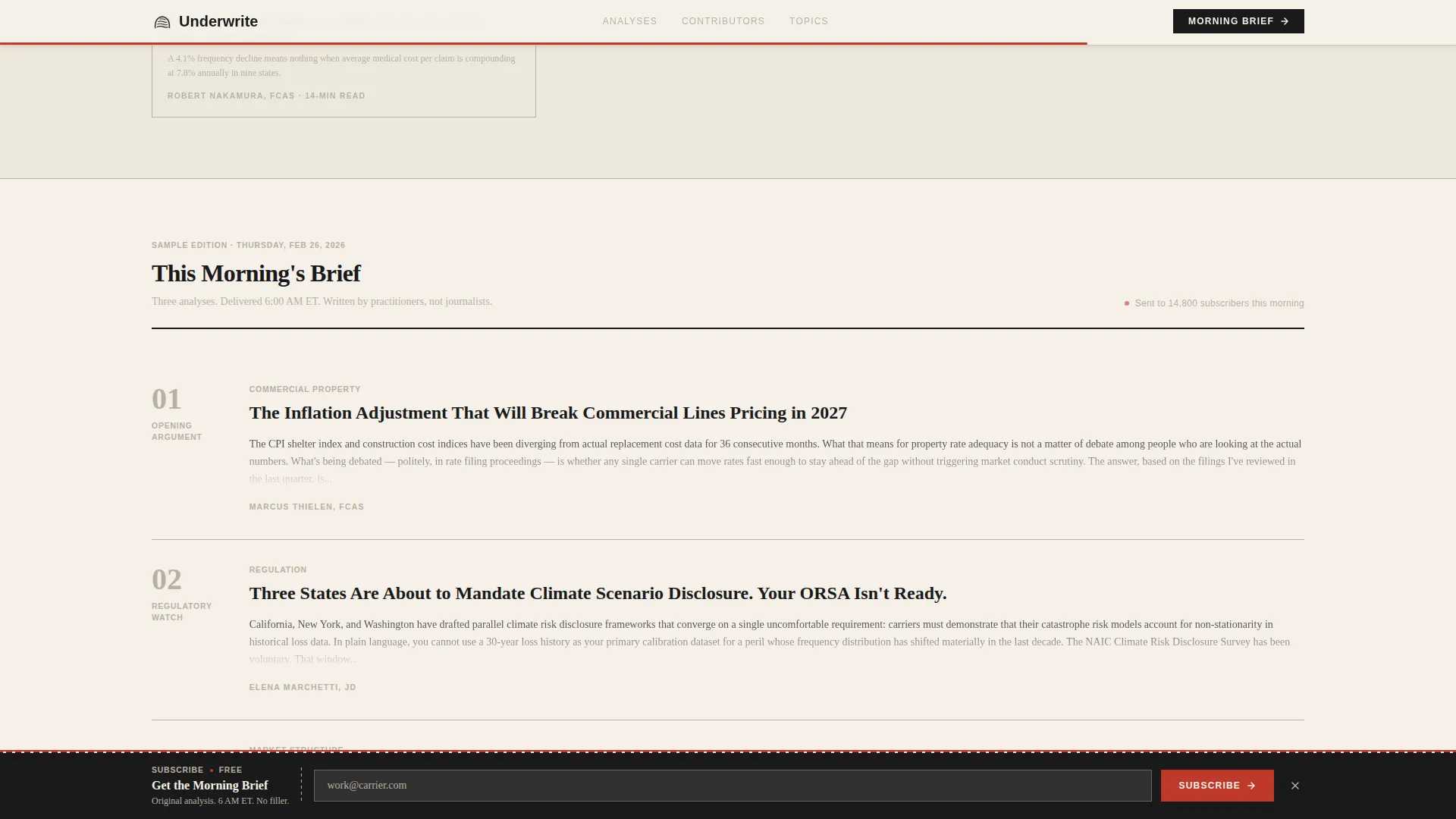Click the Underwrite logo icon
The width and height of the screenshot is (1456, 819).
(x=162, y=22)
